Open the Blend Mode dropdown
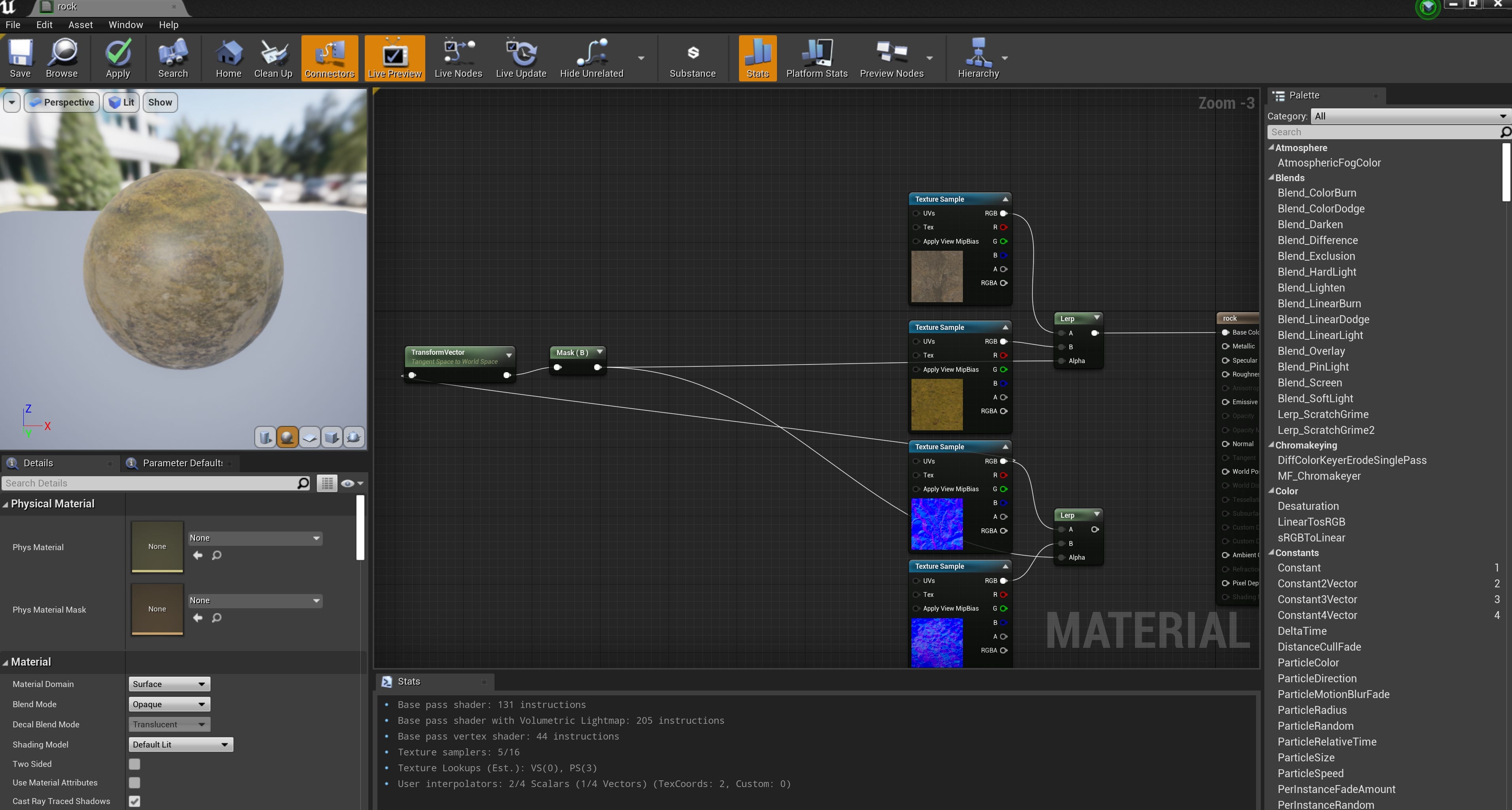 pos(169,704)
